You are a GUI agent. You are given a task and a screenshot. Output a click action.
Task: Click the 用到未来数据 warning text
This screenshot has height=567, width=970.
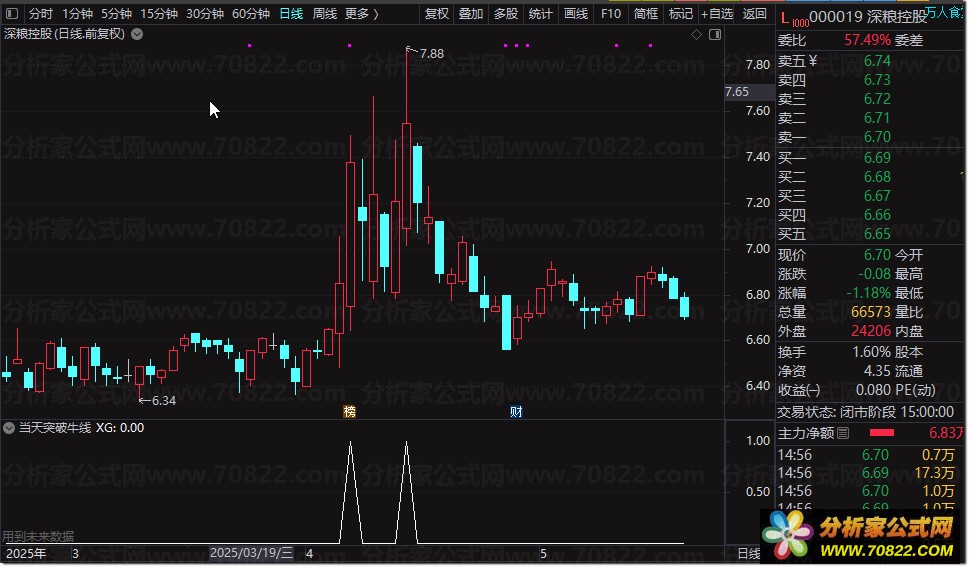pos(38,536)
